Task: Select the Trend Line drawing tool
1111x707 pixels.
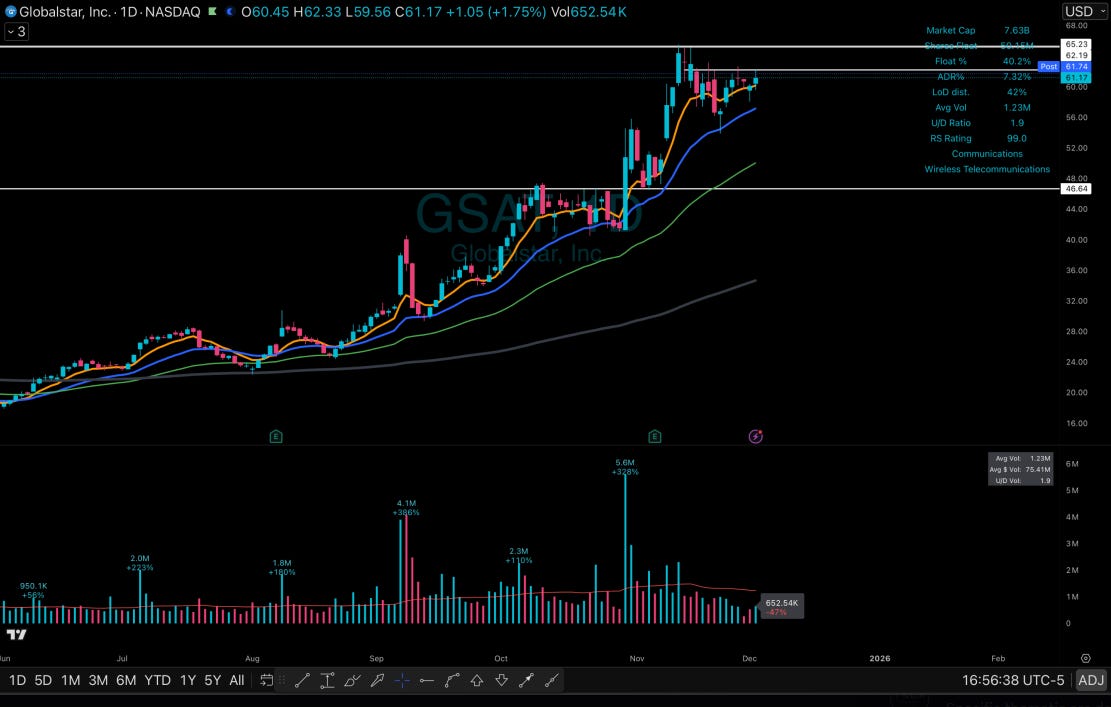Action: pos(303,680)
